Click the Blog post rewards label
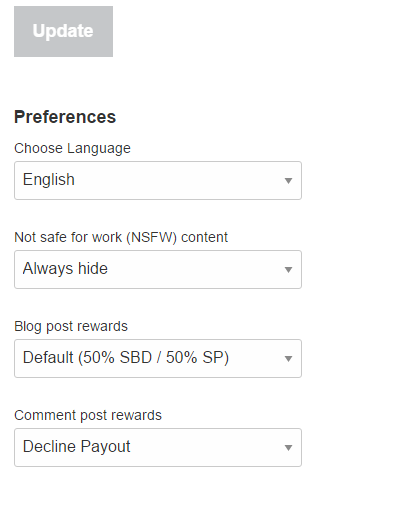Image resolution: width=405 pixels, height=512 pixels. [71, 326]
